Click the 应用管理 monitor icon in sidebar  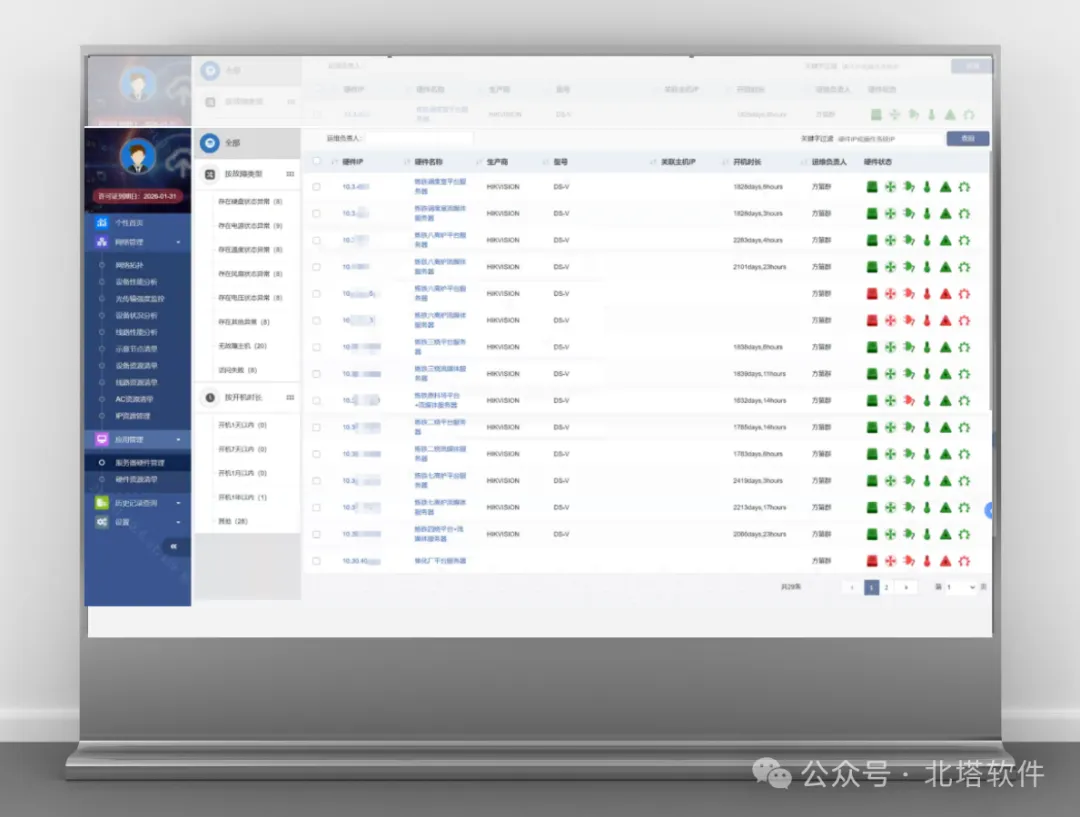102,439
